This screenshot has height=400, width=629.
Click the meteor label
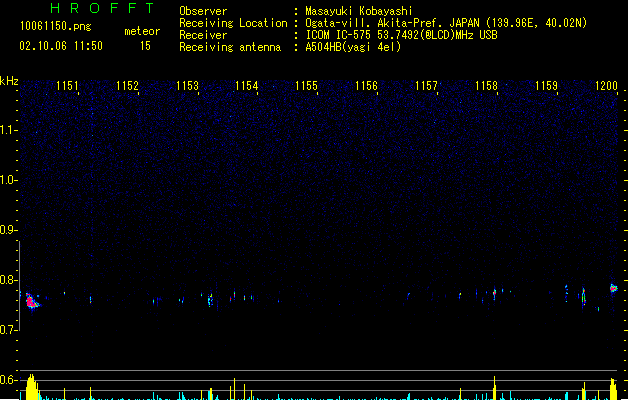(142, 31)
